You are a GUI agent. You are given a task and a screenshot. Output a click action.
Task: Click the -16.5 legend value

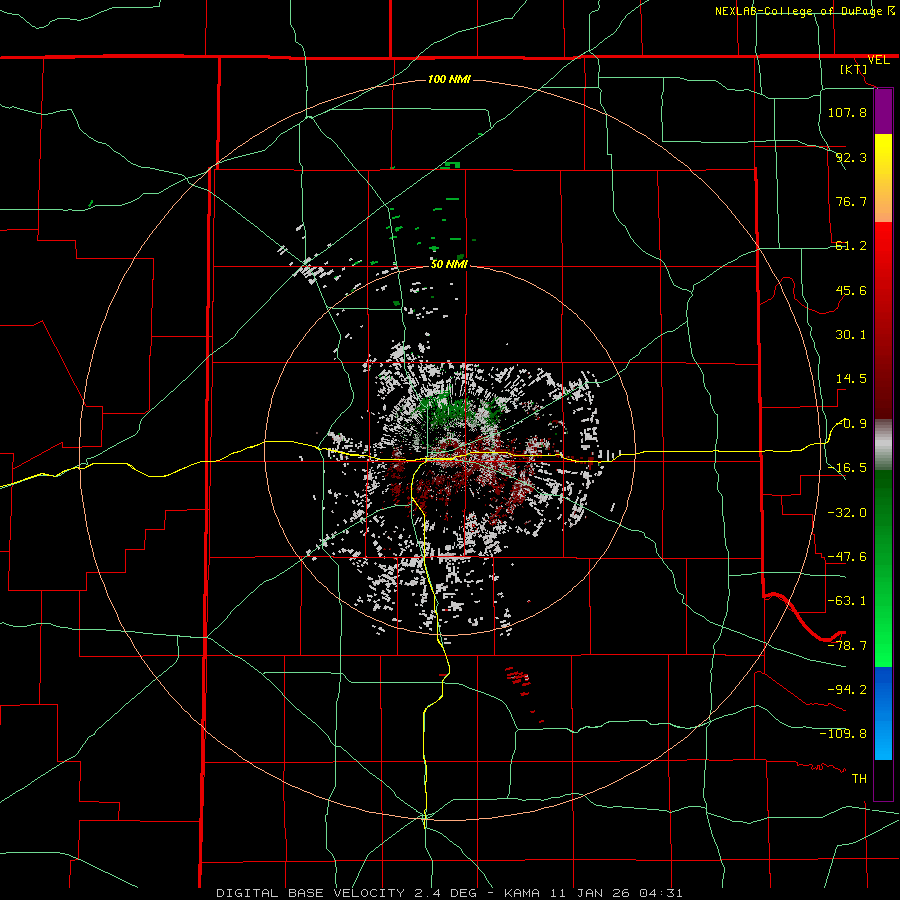click(847, 468)
